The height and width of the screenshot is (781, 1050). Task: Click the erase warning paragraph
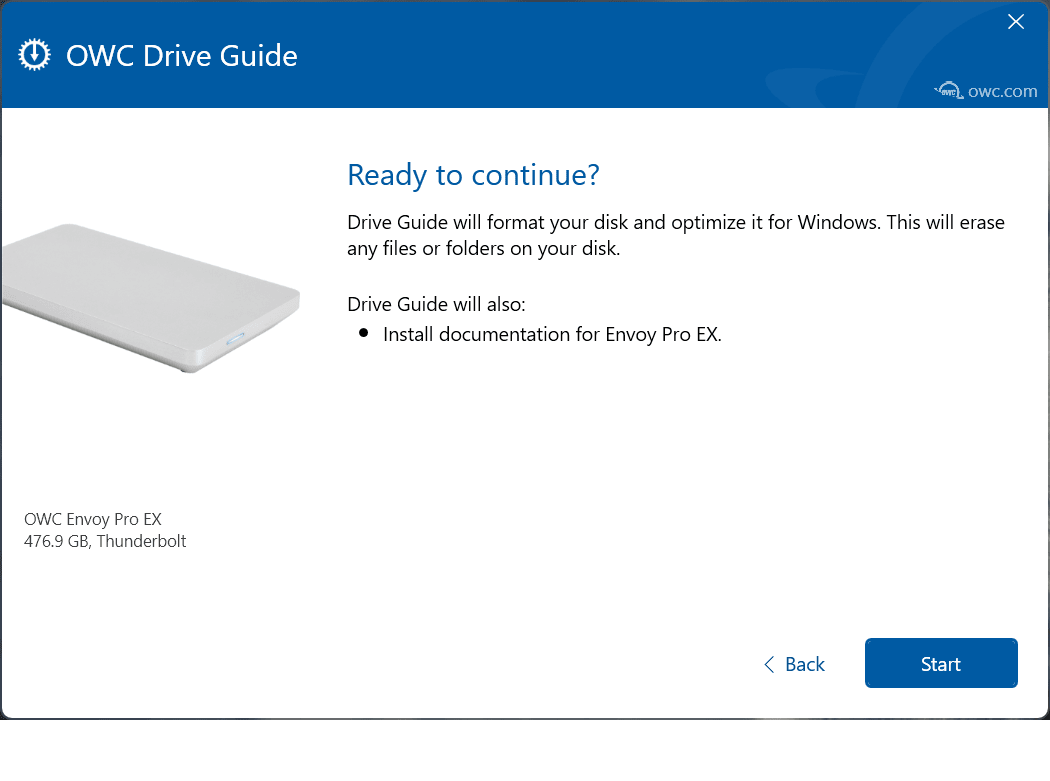(x=675, y=235)
